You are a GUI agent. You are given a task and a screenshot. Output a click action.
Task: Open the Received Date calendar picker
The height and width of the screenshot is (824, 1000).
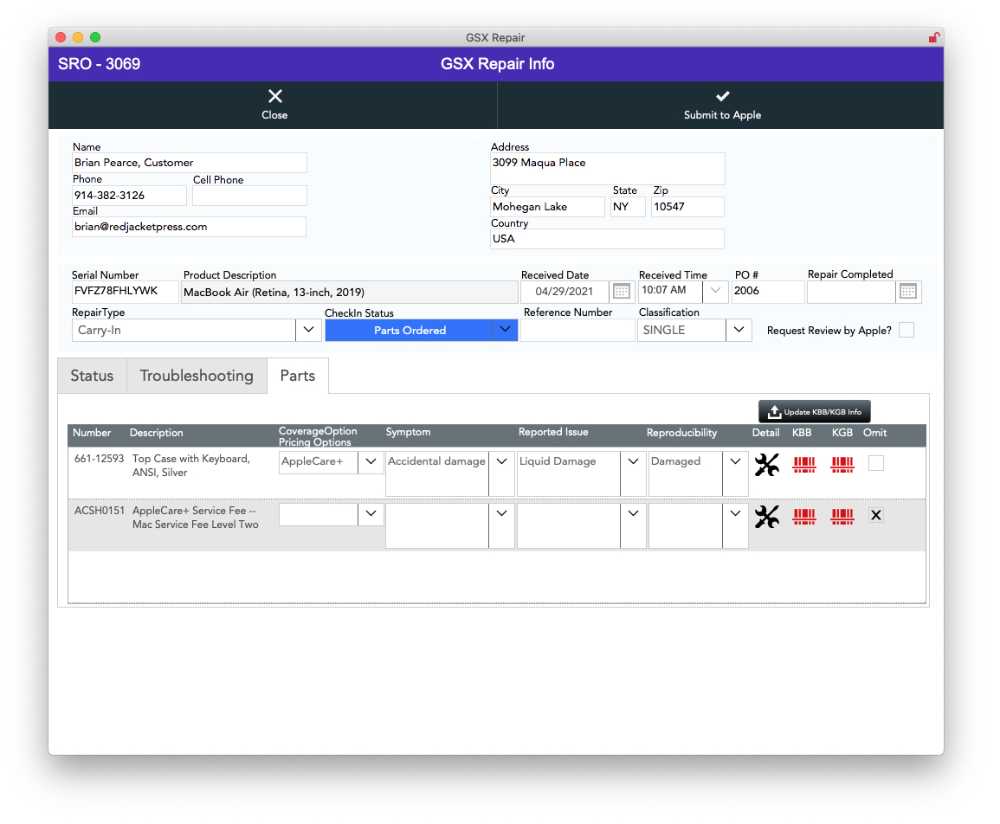click(621, 291)
